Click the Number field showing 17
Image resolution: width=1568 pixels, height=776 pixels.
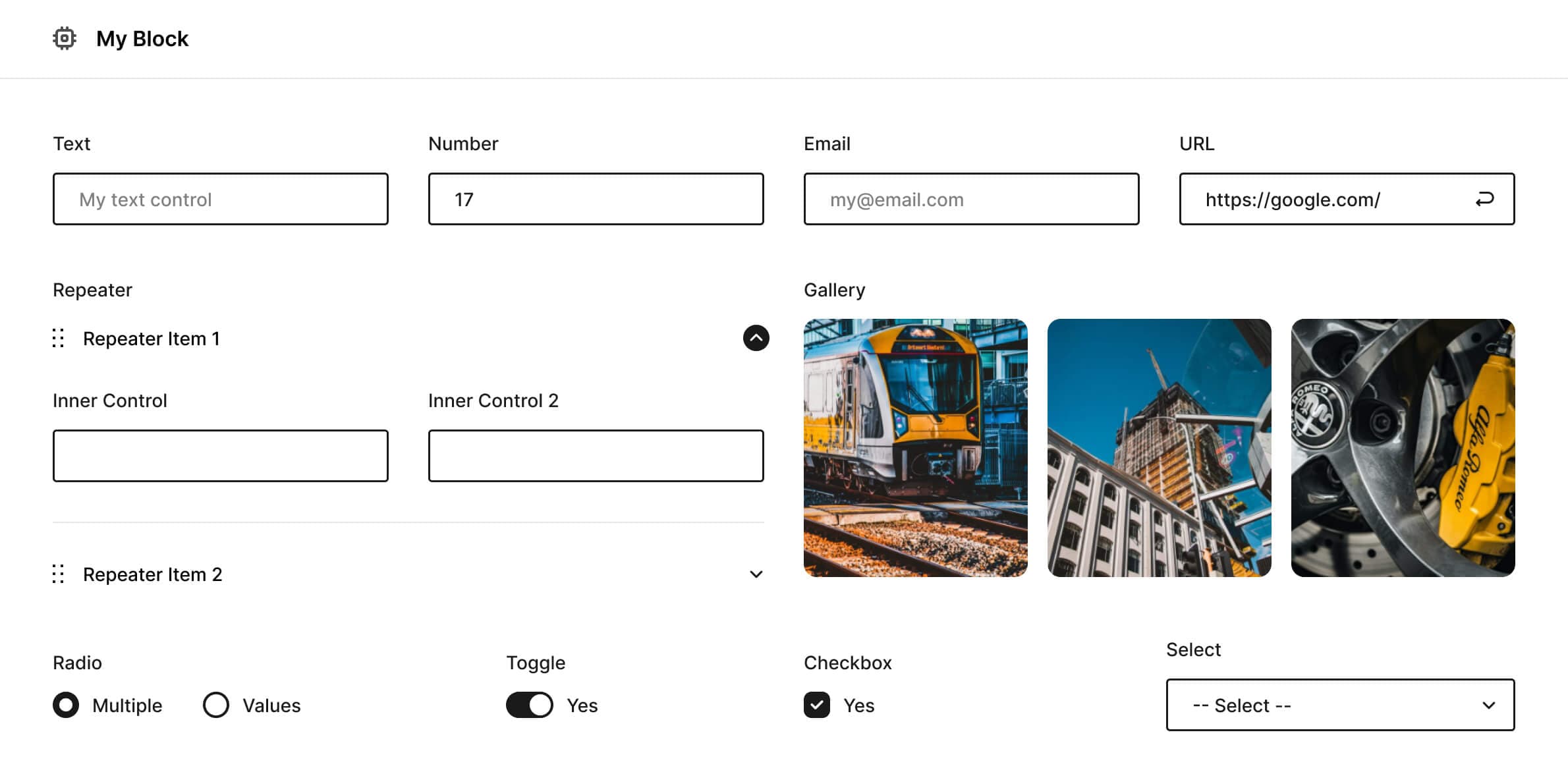click(x=595, y=199)
